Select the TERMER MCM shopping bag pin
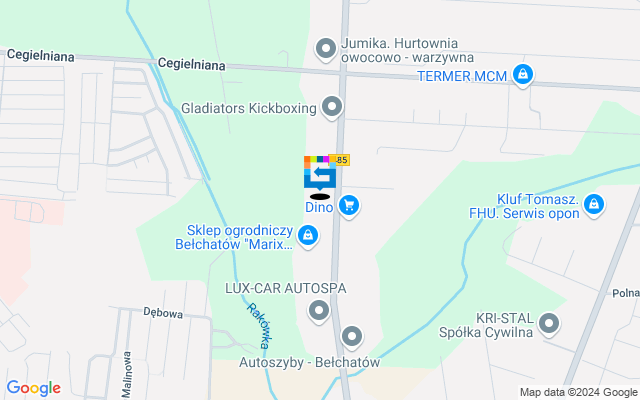 (x=523, y=76)
